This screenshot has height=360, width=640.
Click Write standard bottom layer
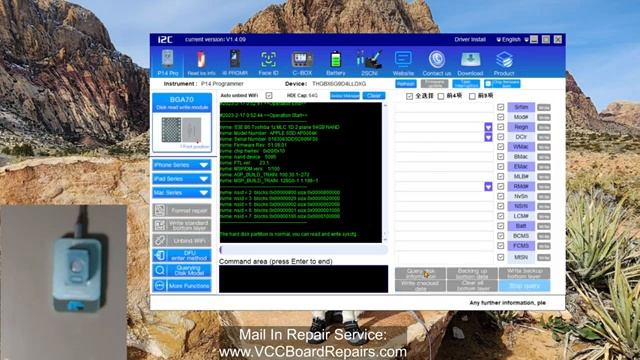point(182,225)
